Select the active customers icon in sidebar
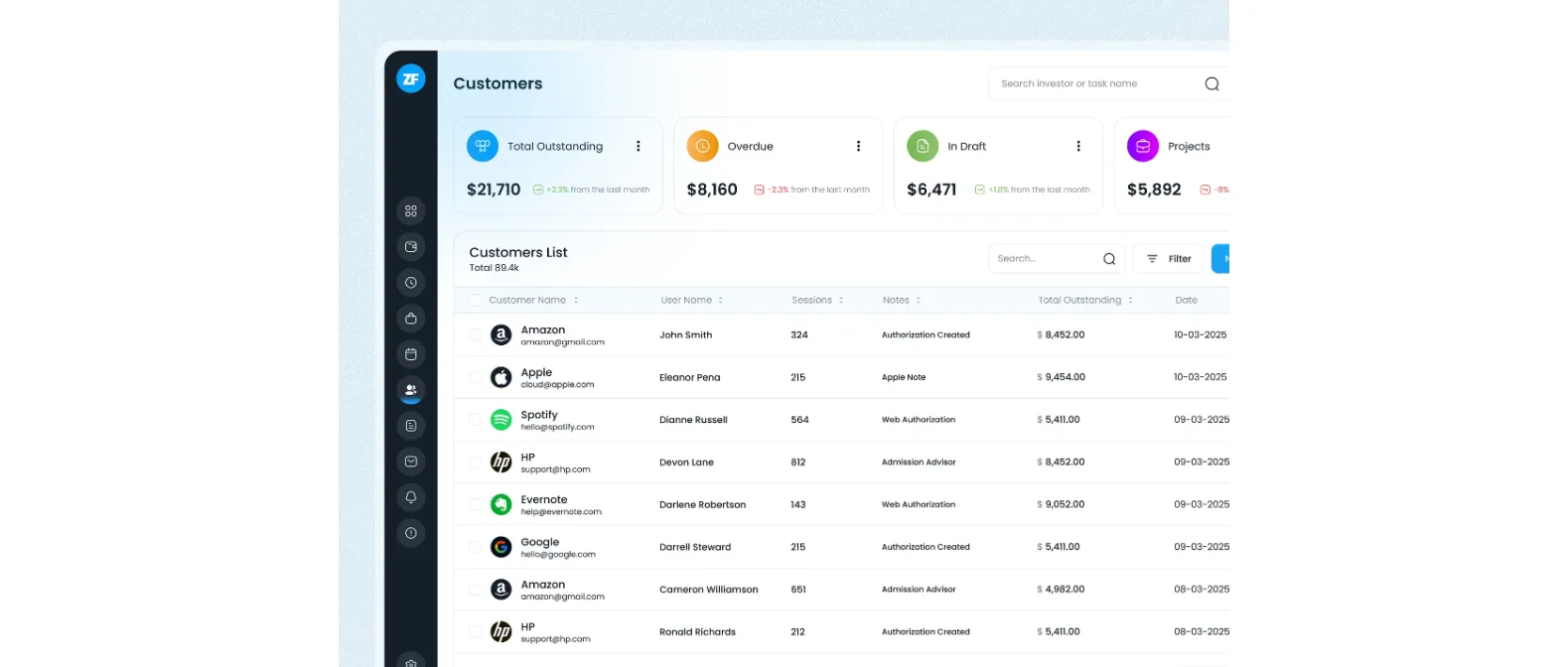This screenshot has height=667, width=1568. click(x=411, y=390)
